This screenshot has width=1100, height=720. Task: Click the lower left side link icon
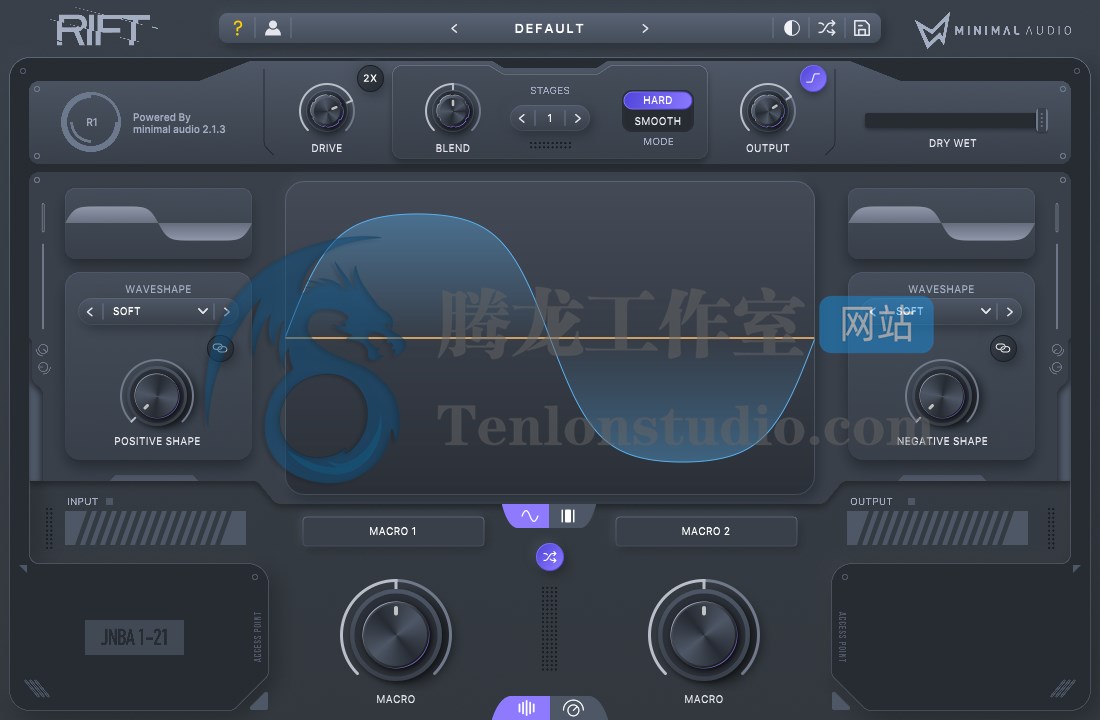(x=44, y=368)
